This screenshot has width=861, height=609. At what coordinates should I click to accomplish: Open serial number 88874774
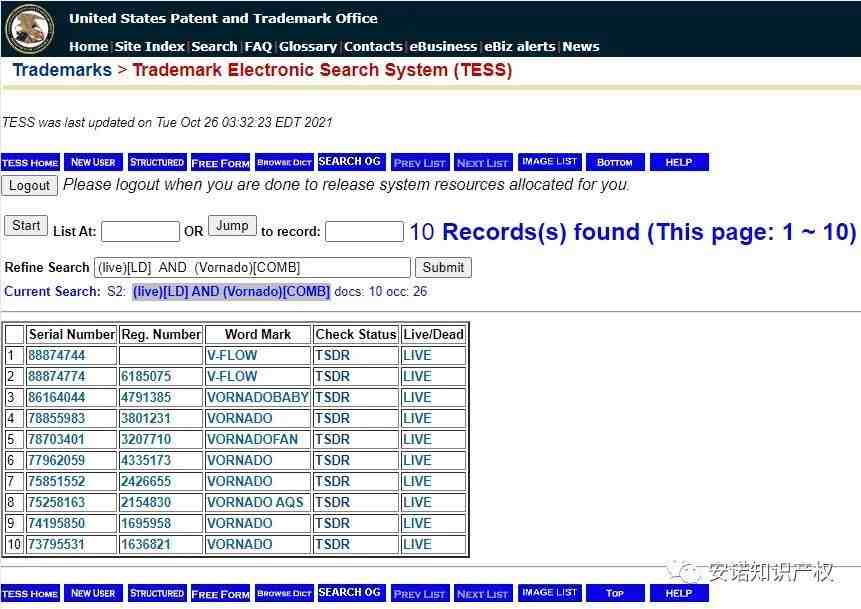[57, 377]
